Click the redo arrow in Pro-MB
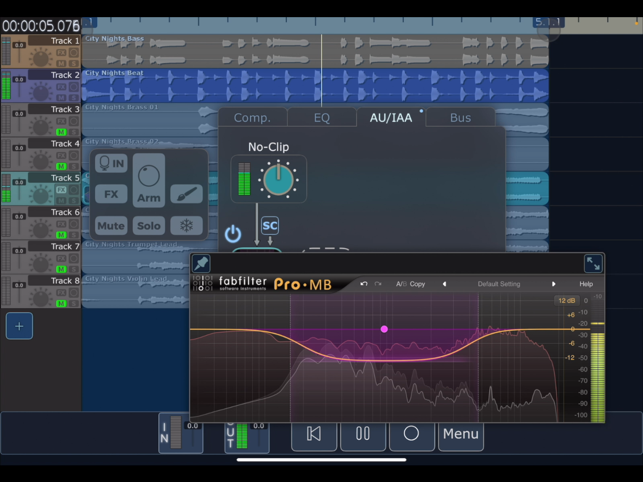 378,284
